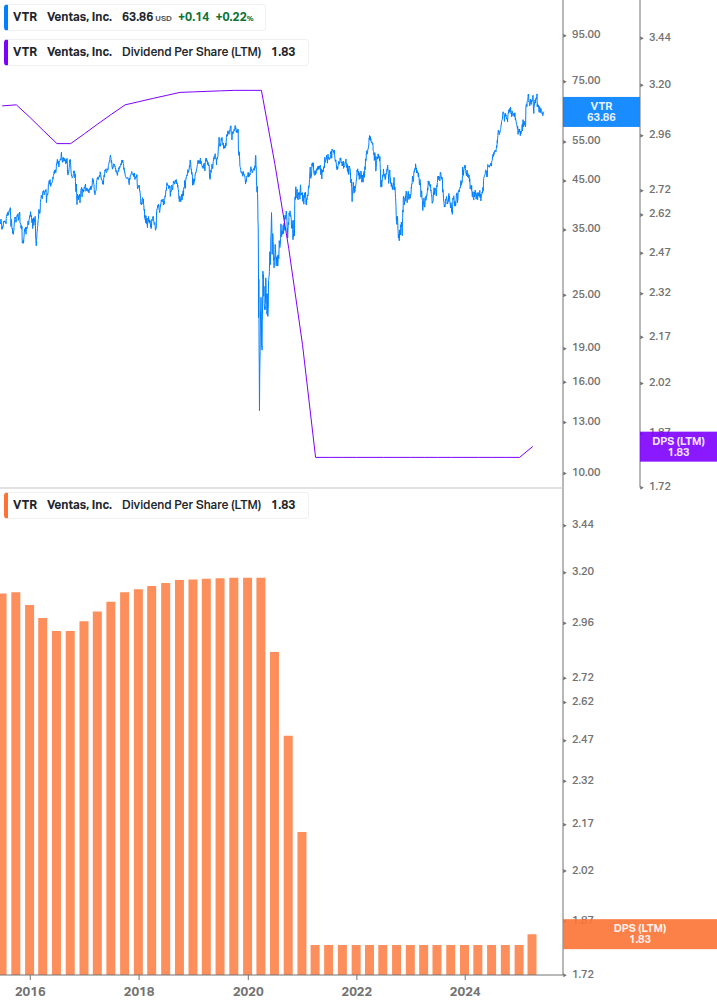Click the 35.00 price axis label

point(586,228)
